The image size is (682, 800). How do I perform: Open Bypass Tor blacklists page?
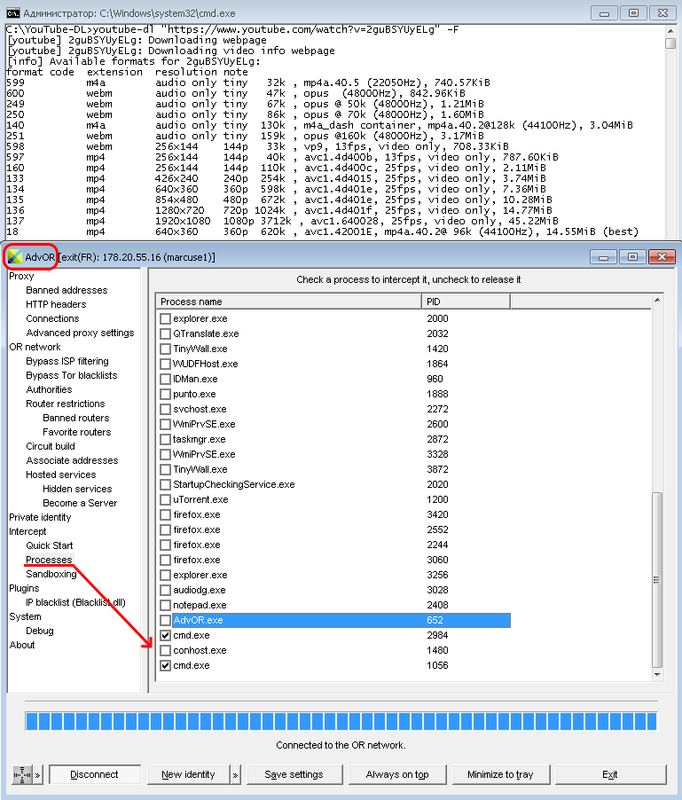pos(71,376)
